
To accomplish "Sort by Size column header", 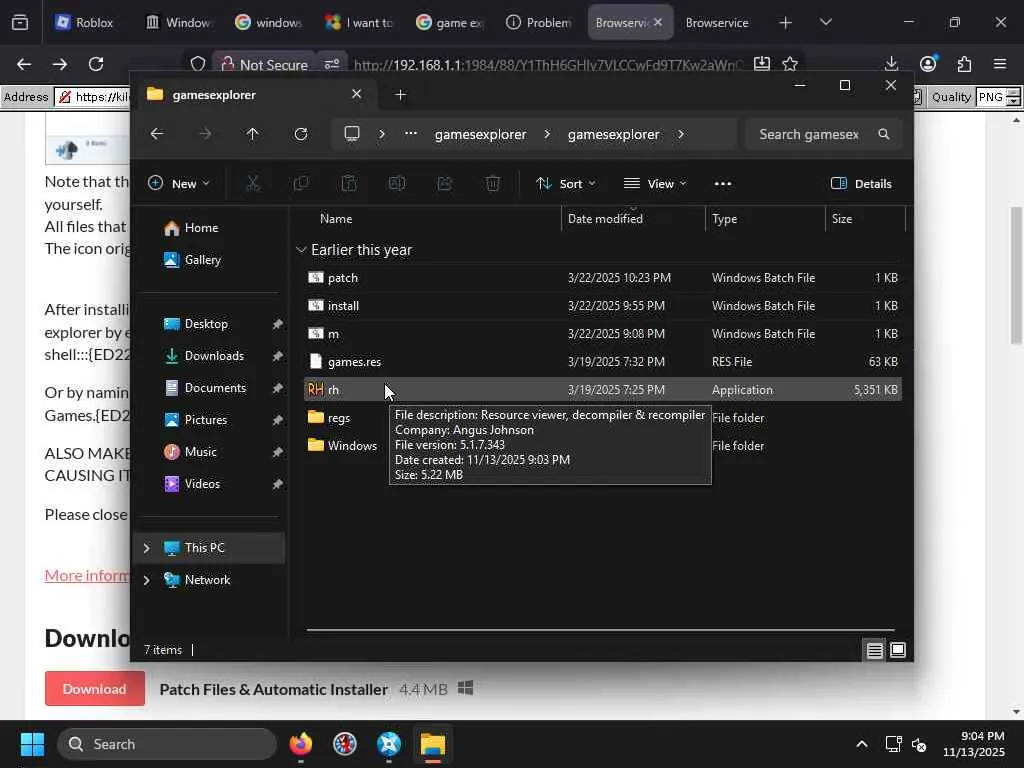I will [x=865, y=219].
